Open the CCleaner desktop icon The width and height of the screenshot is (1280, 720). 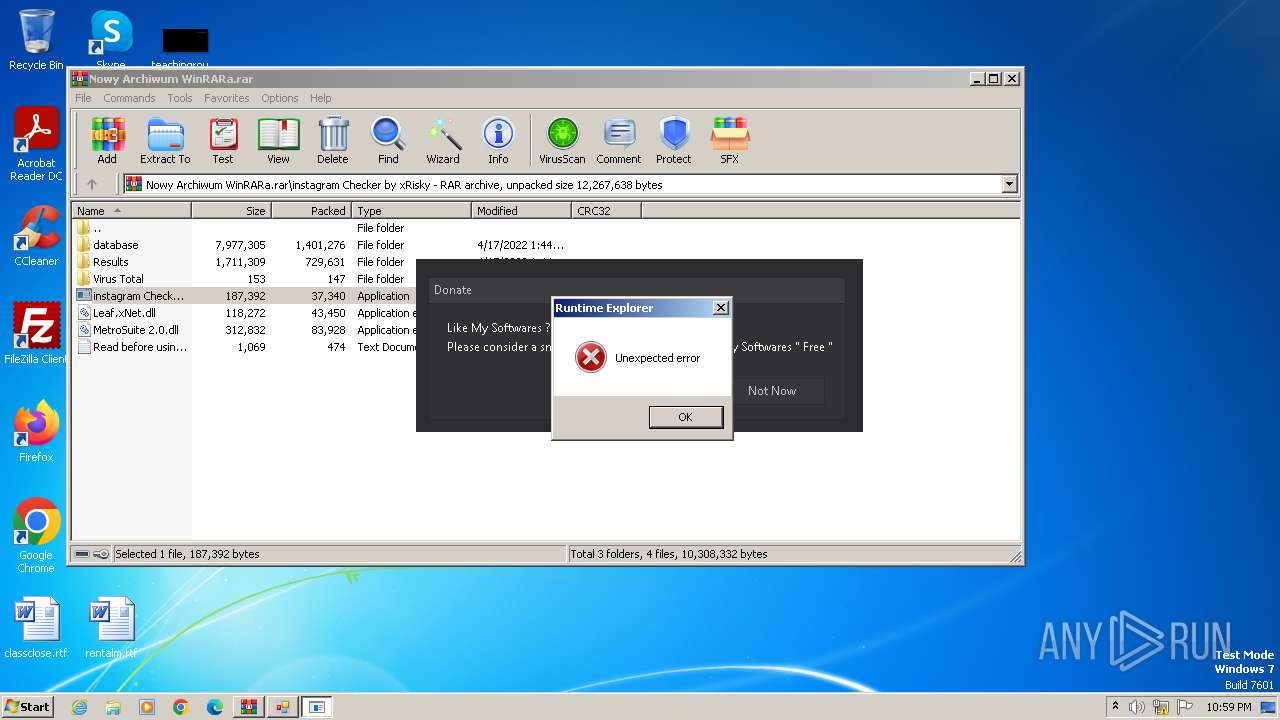(36, 236)
